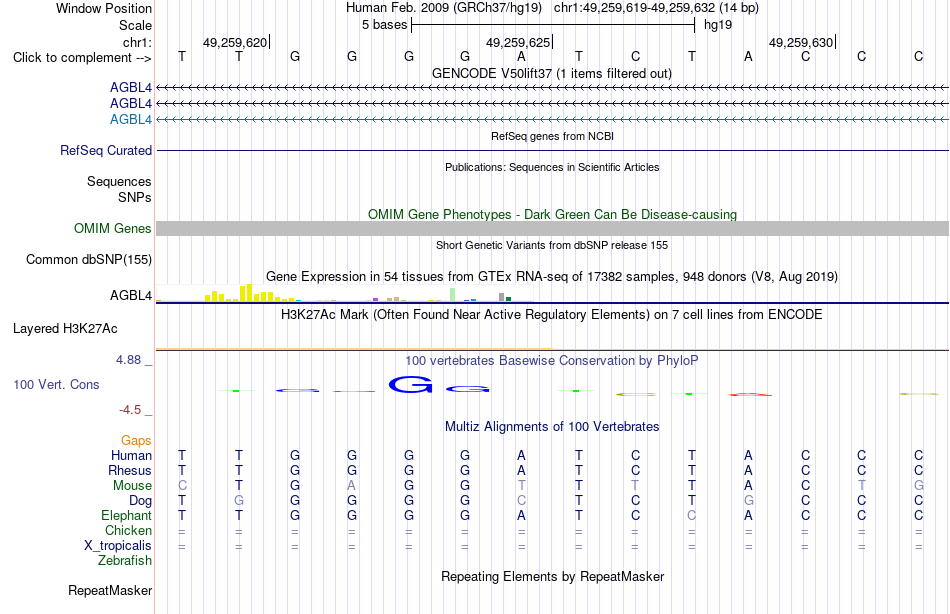Click the Window Position label

click(x=104, y=8)
